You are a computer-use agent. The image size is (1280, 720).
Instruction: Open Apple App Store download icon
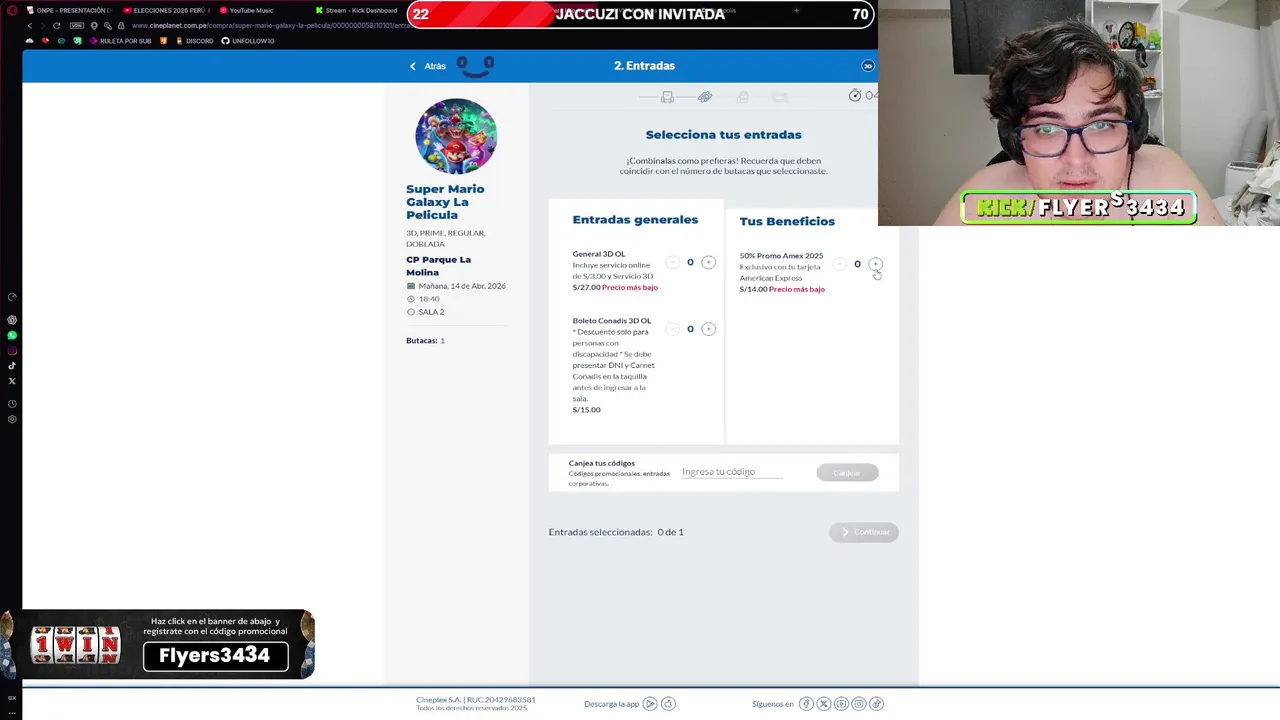[669, 704]
